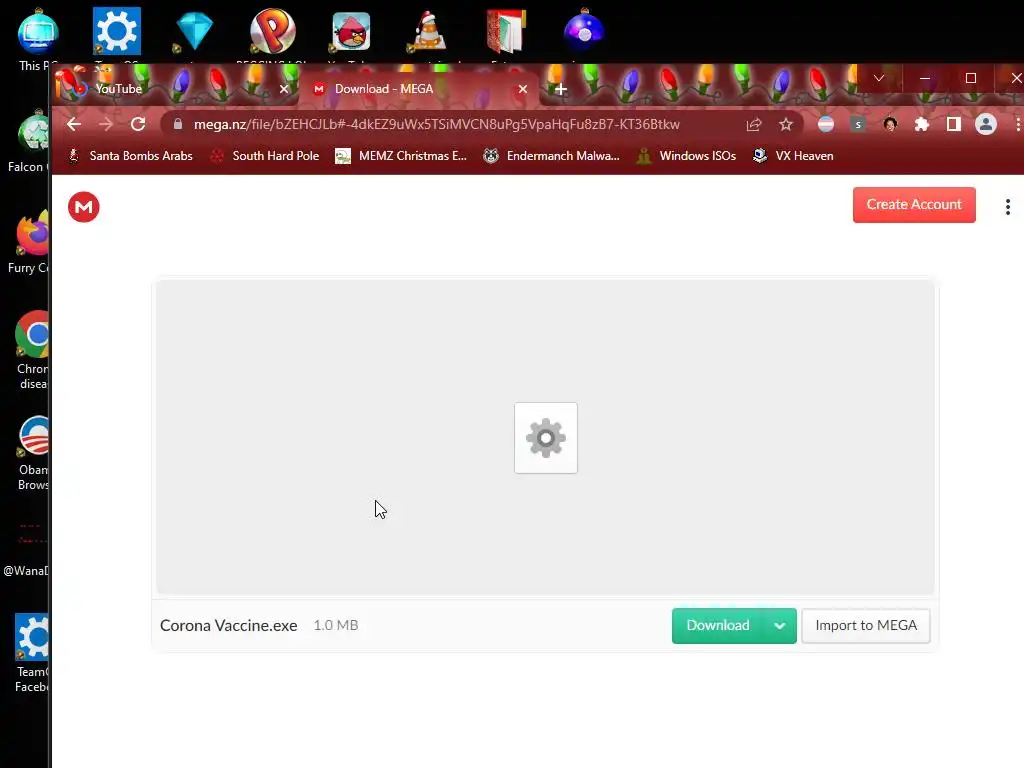The height and width of the screenshot is (768, 1024).
Task: Open VX Heaven bookmark
Action: (x=793, y=156)
